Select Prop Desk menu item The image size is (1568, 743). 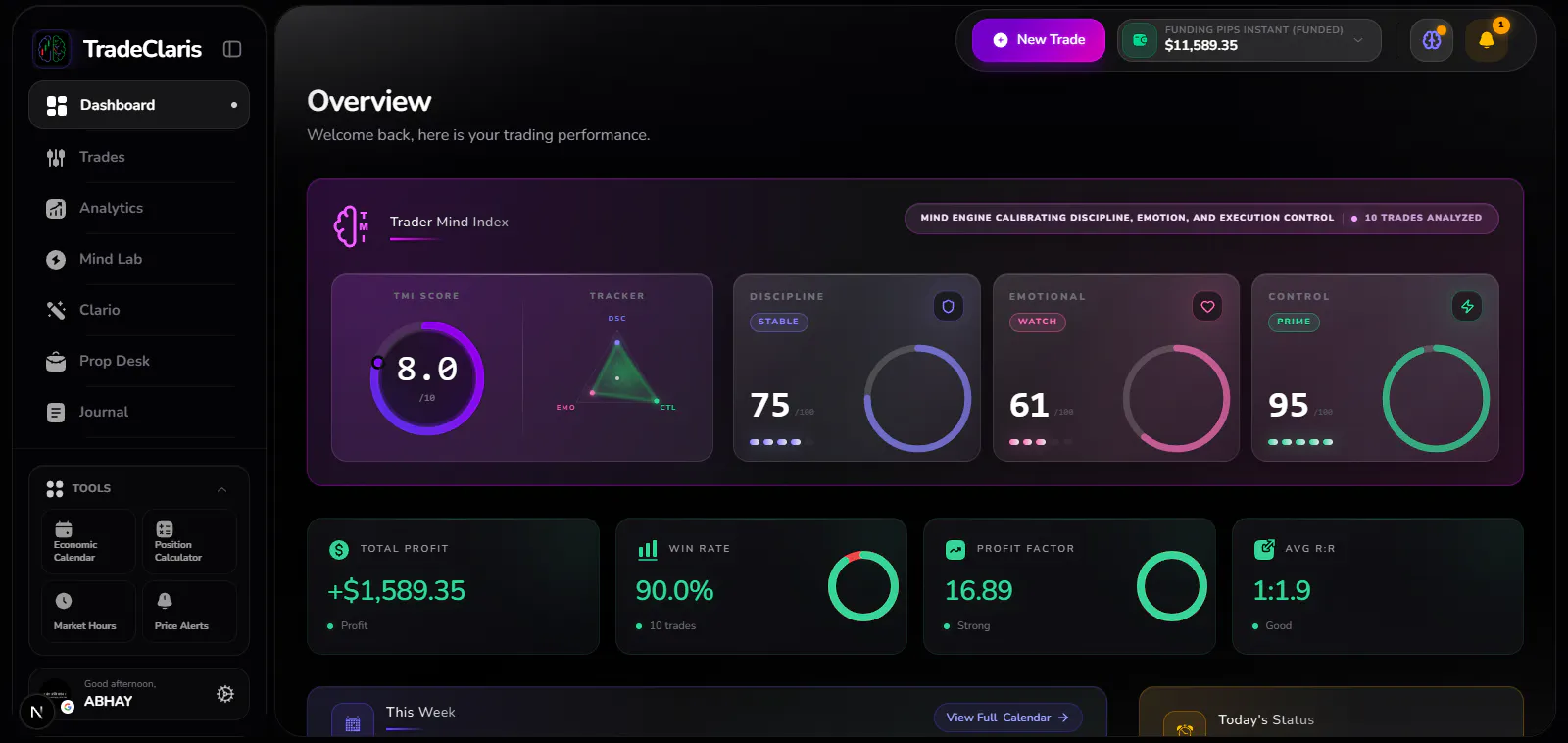tap(139, 361)
